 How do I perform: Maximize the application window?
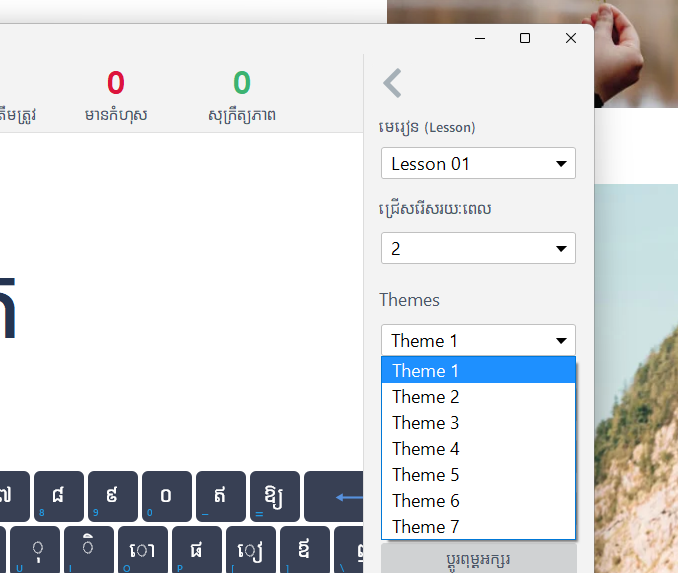coord(525,38)
